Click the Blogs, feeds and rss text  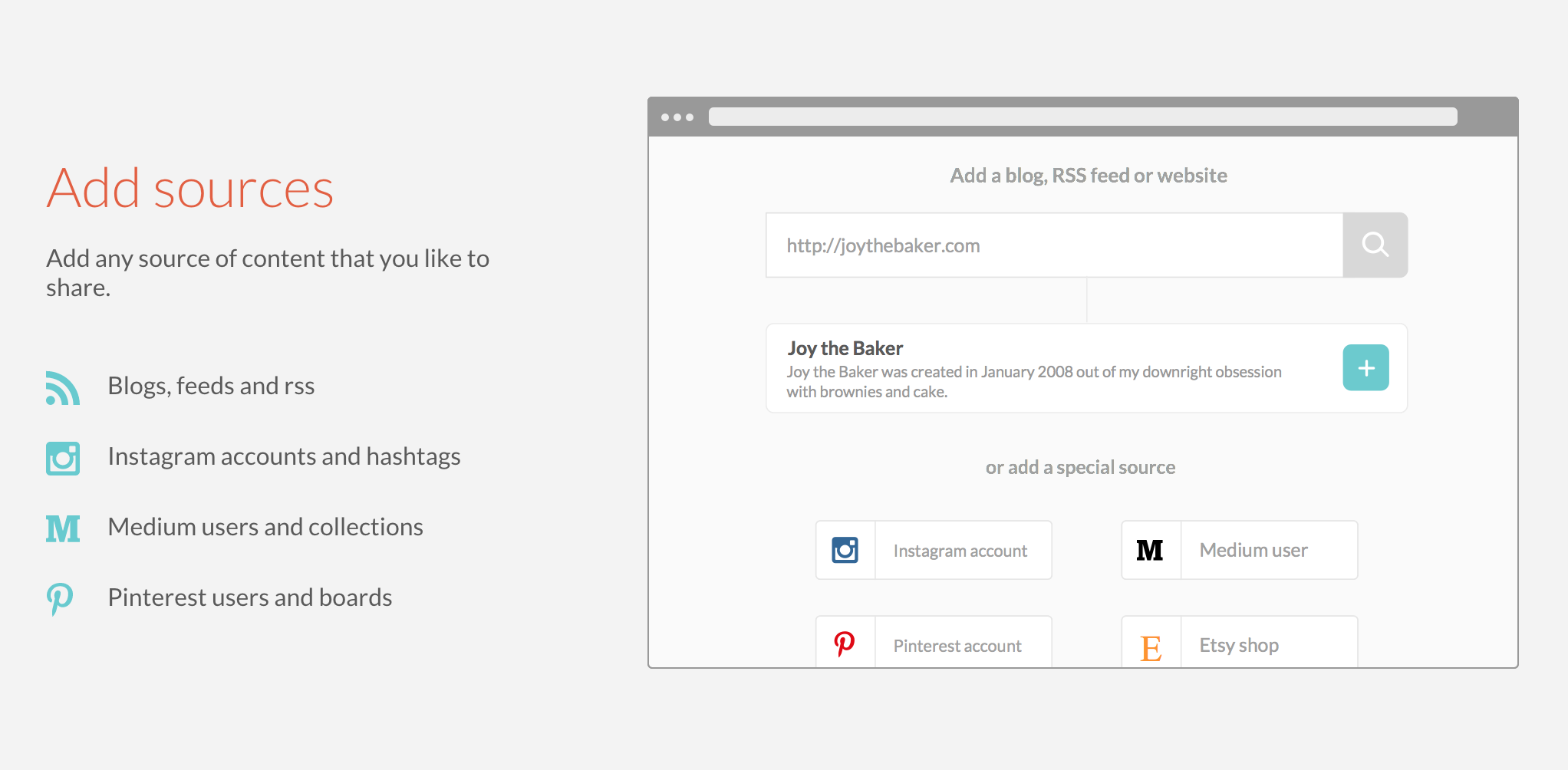coord(211,386)
